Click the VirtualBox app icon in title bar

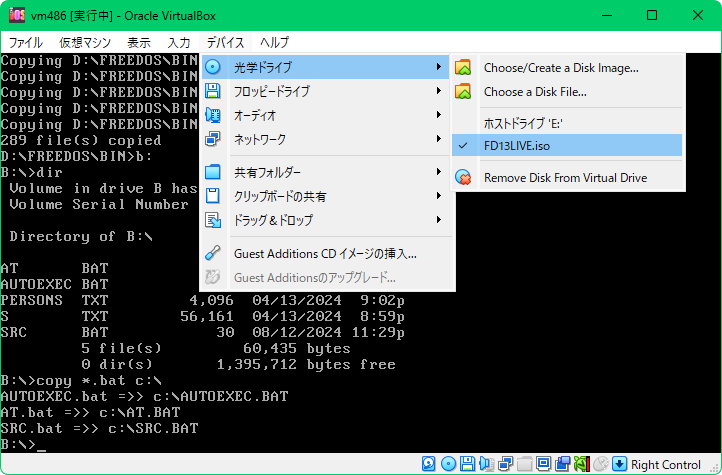[16, 15]
